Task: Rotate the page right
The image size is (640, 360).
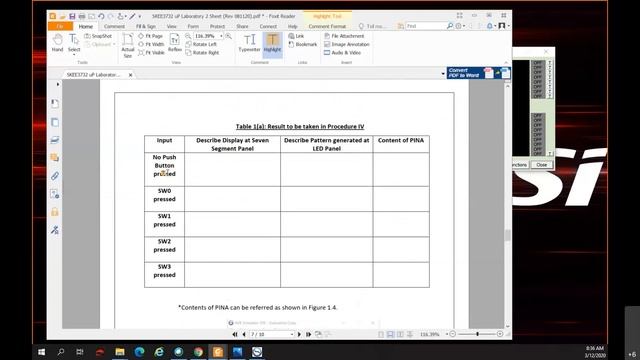Action: (202, 53)
